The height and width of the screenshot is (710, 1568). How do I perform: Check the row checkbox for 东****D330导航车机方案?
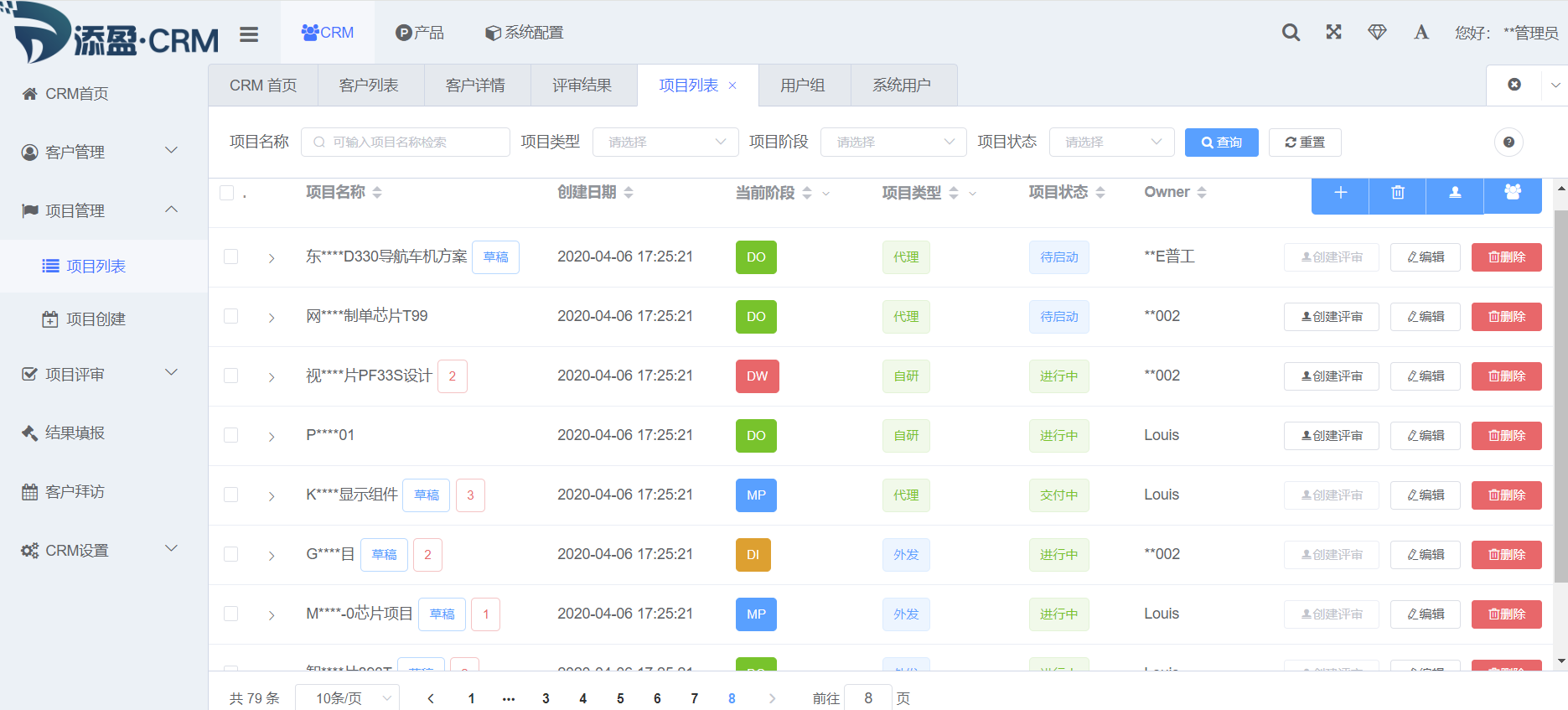(x=231, y=257)
